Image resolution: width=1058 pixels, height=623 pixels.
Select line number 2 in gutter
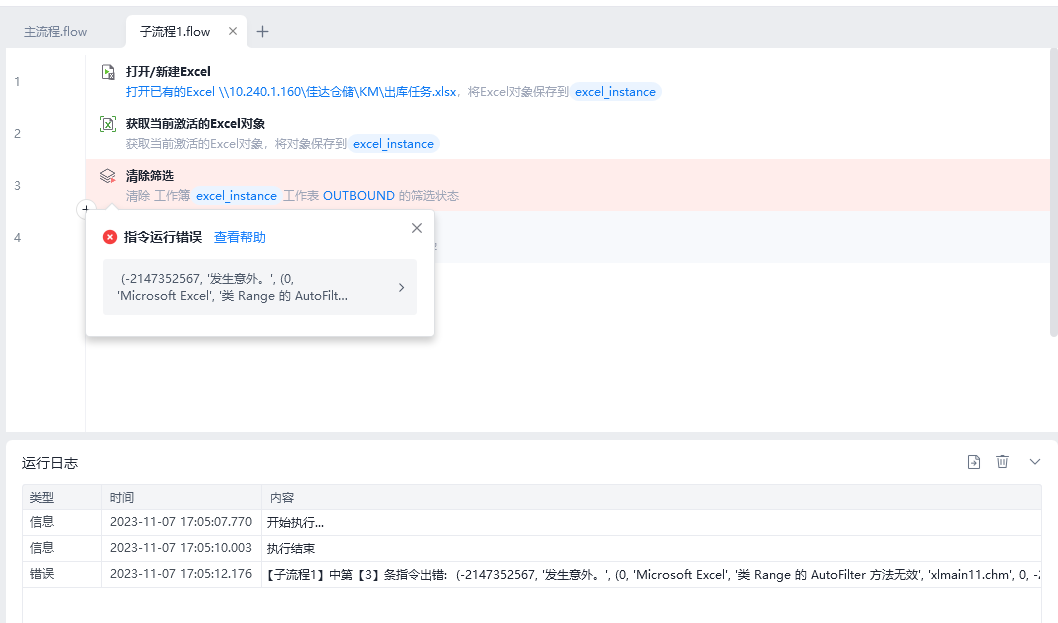tap(18, 134)
